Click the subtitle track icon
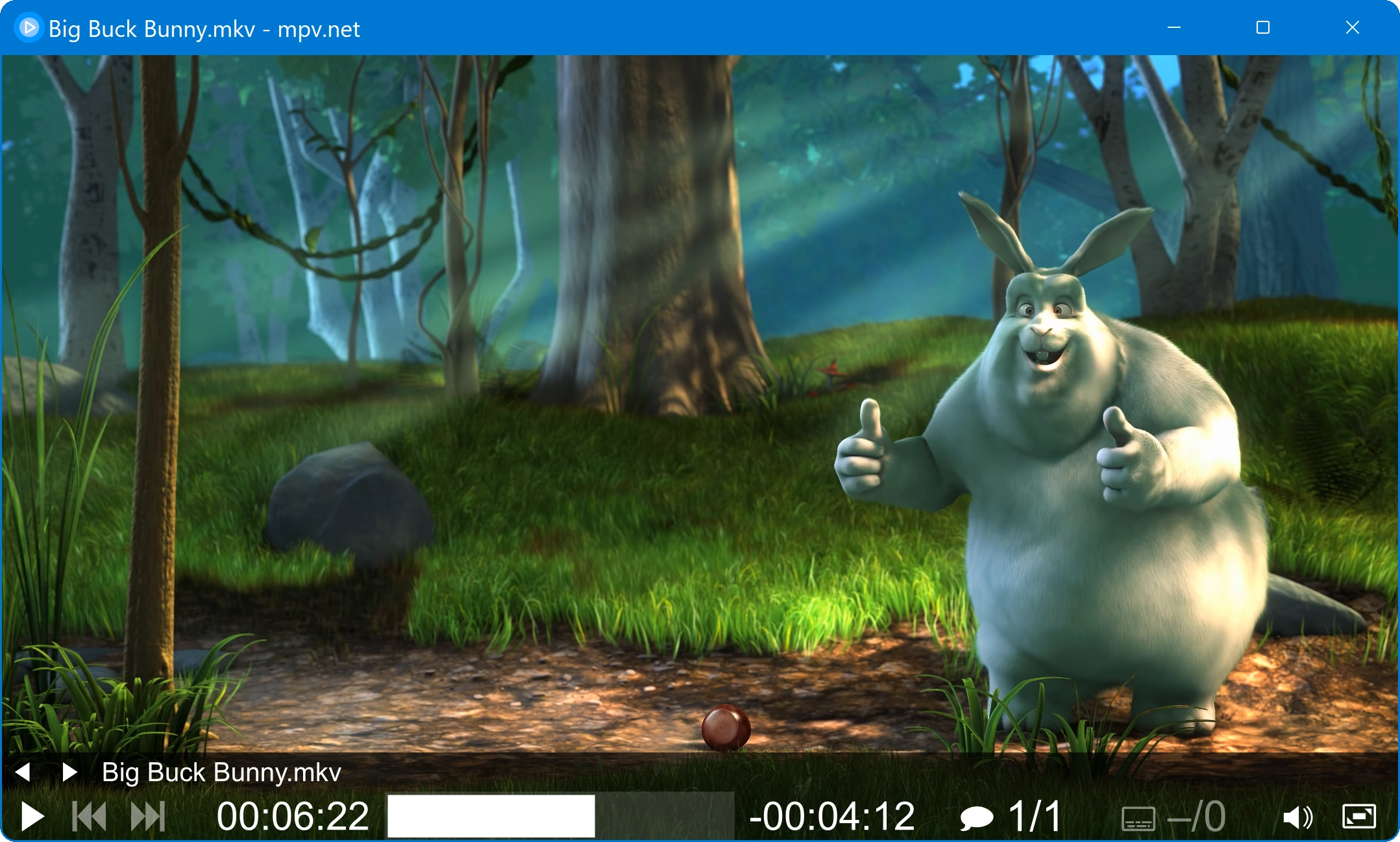The height and width of the screenshot is (842, 1400). pyautogui.click(x=1138, y=818)
